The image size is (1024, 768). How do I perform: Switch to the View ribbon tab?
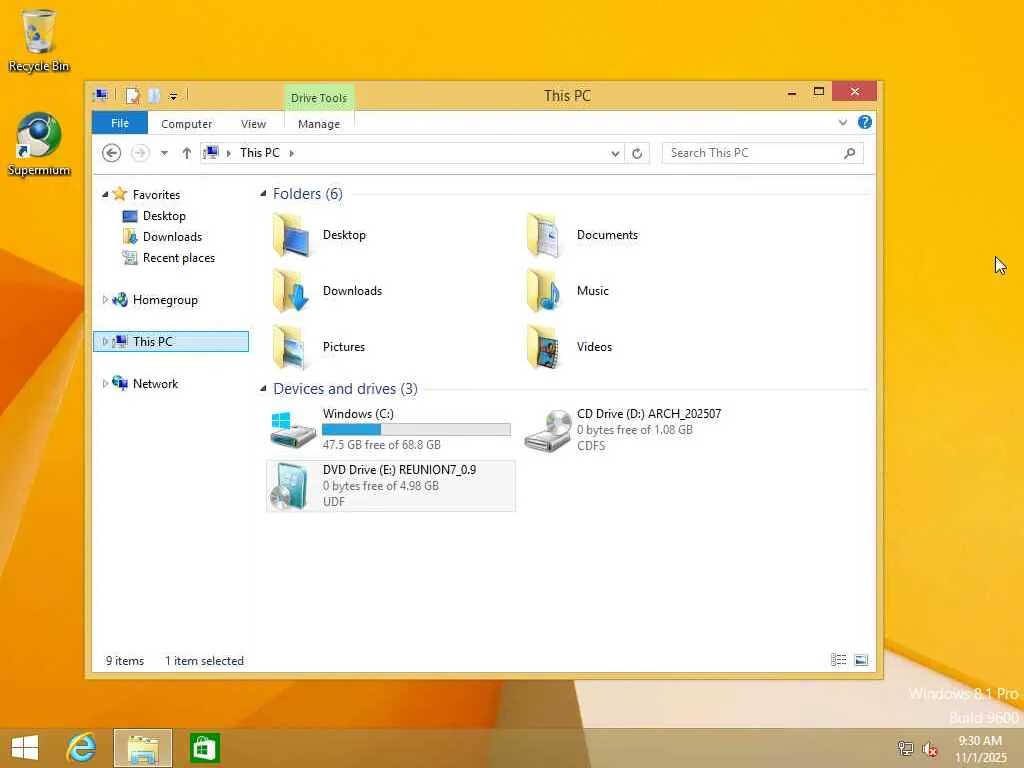point(253,124)
